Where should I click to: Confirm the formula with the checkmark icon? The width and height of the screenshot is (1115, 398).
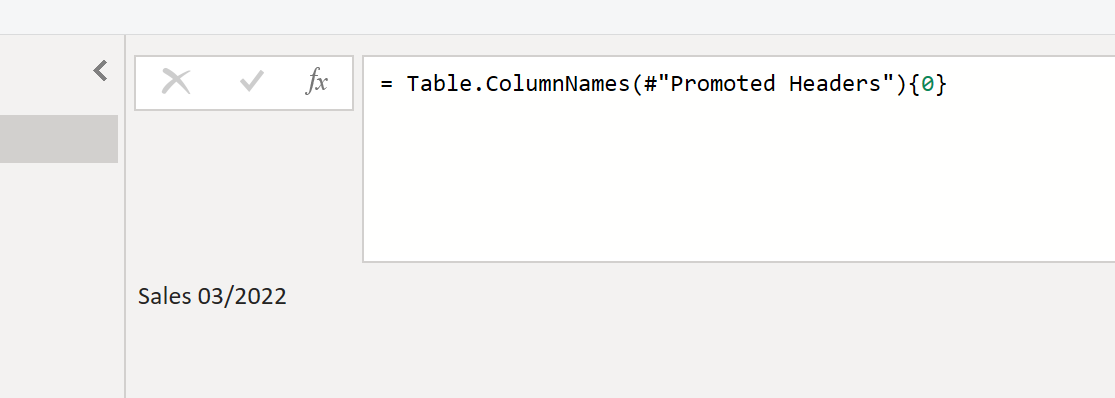click(252, 82)
